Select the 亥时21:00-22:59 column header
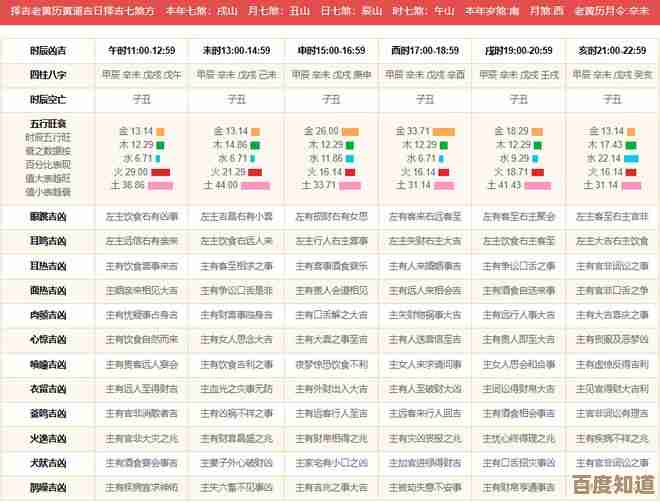 612,50
